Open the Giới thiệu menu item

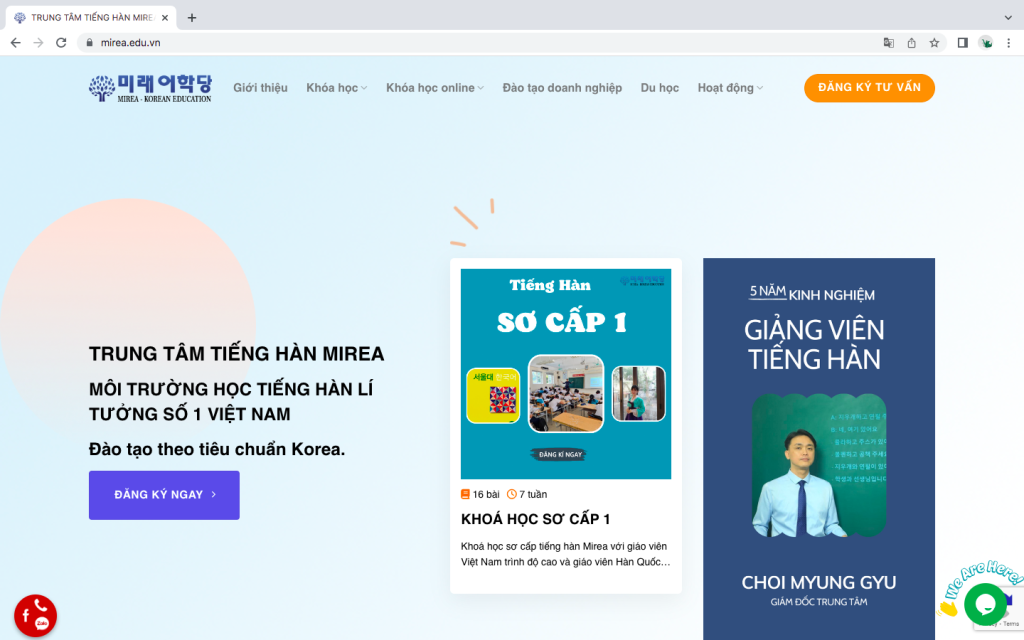[x=260, y=88]
